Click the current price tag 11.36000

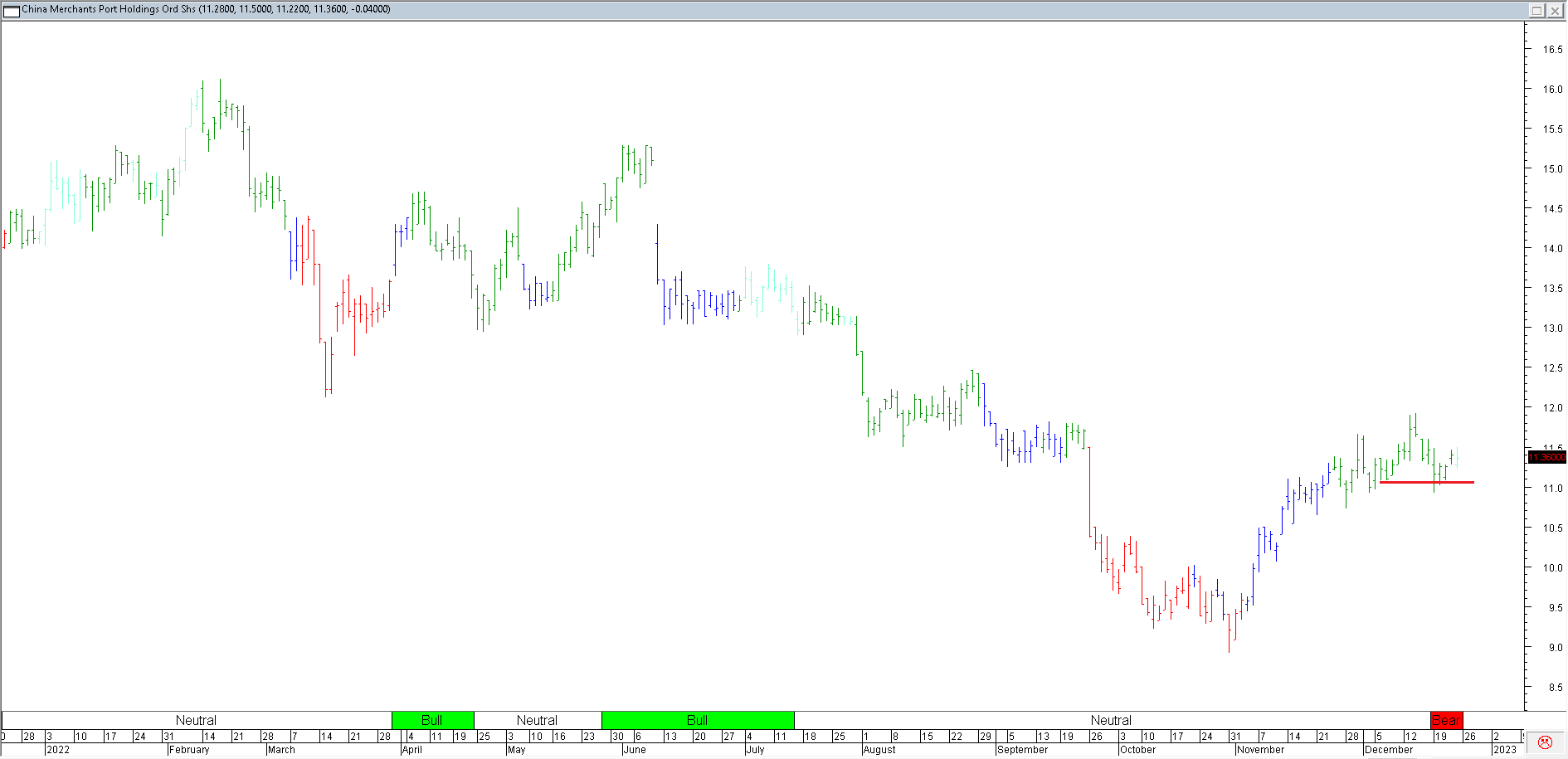tap(1546, 457)
